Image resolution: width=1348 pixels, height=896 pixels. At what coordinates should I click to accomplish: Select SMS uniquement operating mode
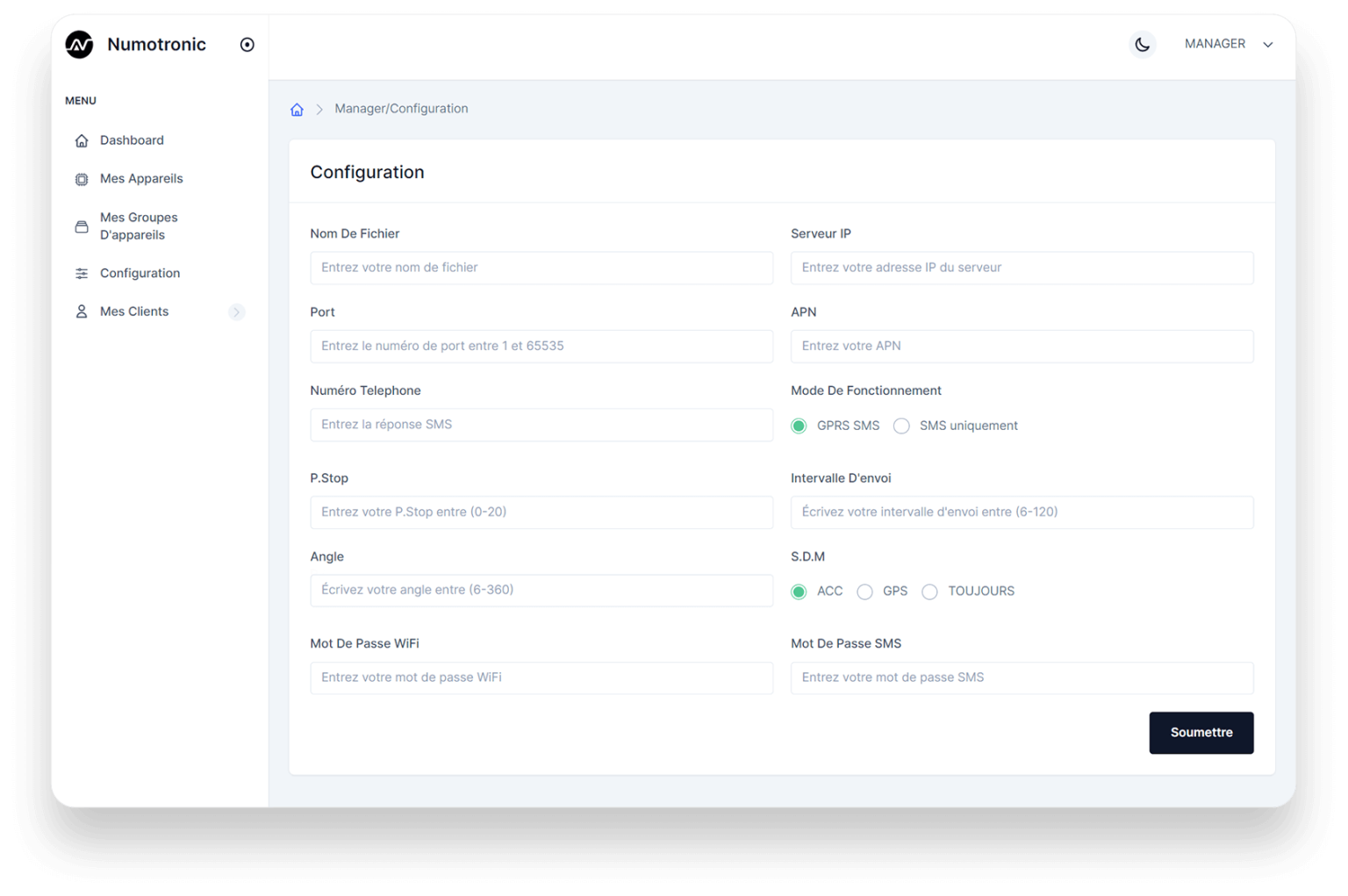901,426
